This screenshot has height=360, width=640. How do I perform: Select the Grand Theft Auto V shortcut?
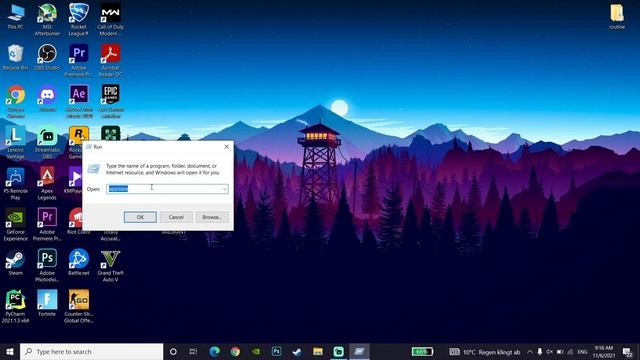[110, 265]
